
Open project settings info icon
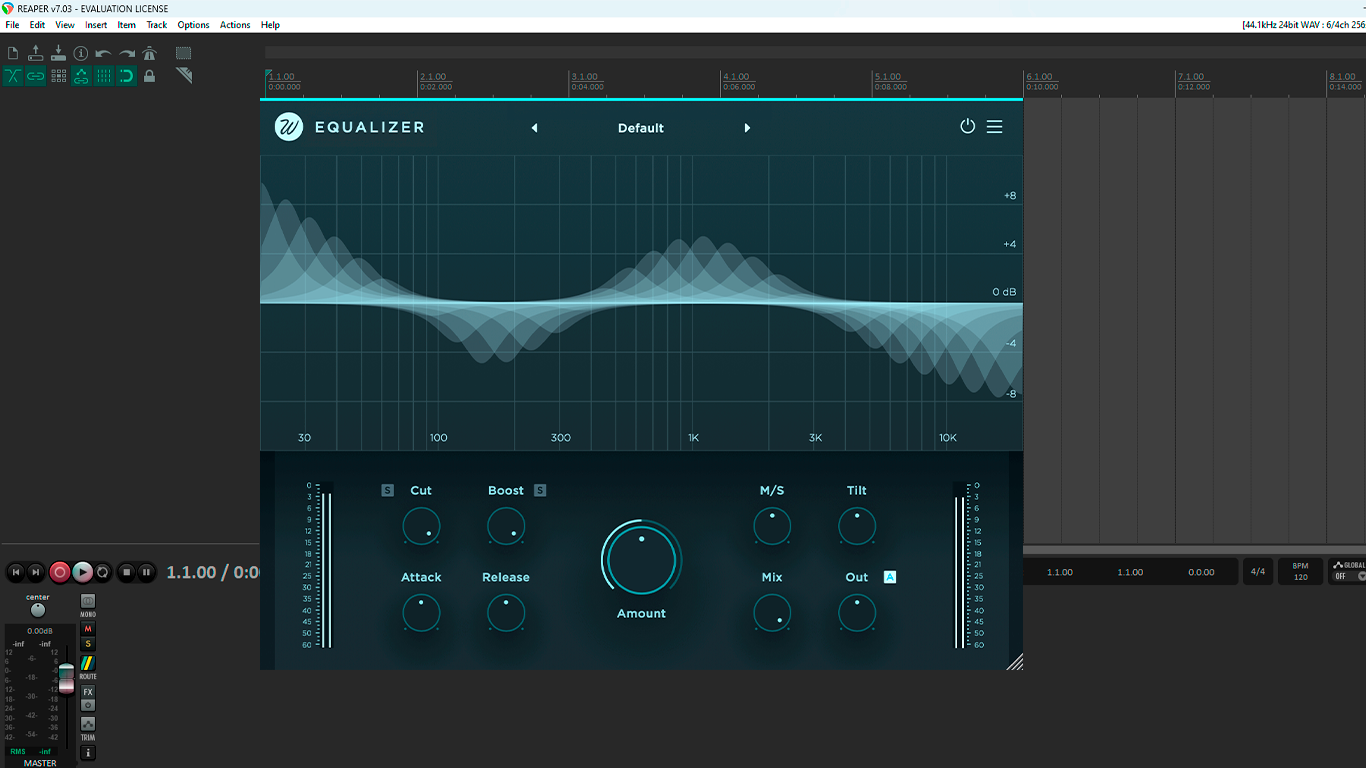tap(81, 53)
